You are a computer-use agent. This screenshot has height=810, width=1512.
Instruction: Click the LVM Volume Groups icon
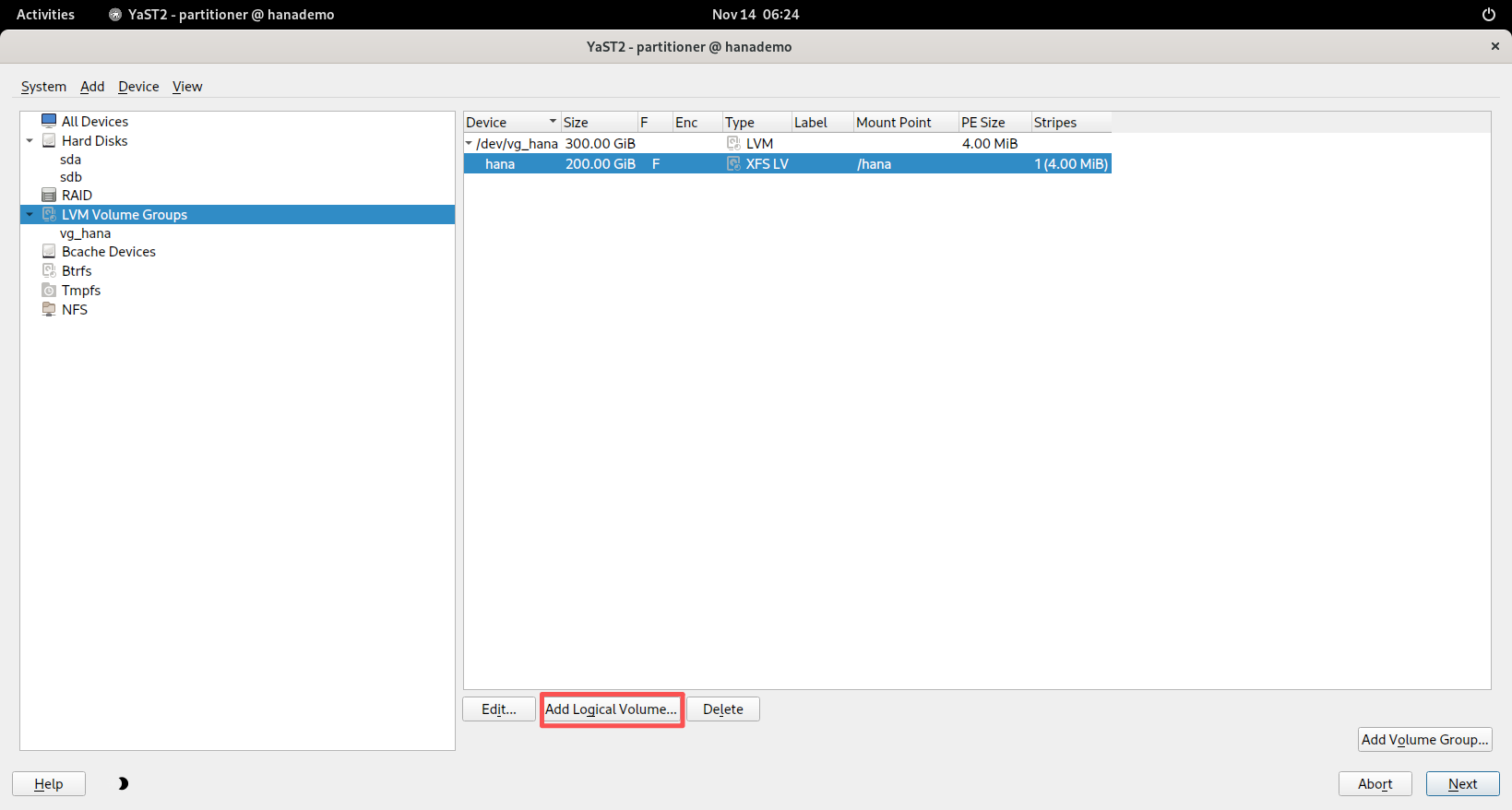click(49, 214)
